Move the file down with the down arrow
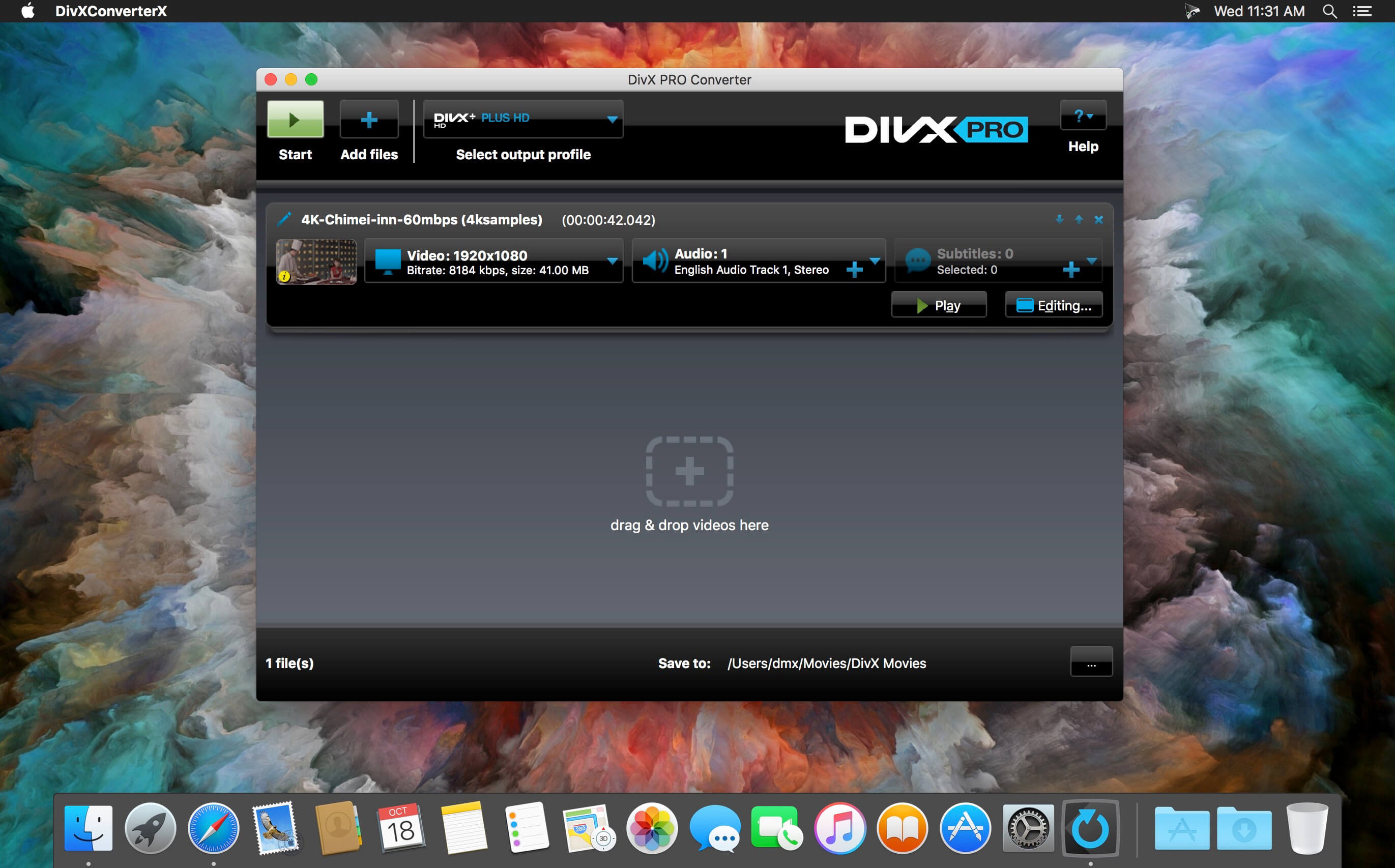This screenshot has width=1395, height=868. pos(1059,219)
